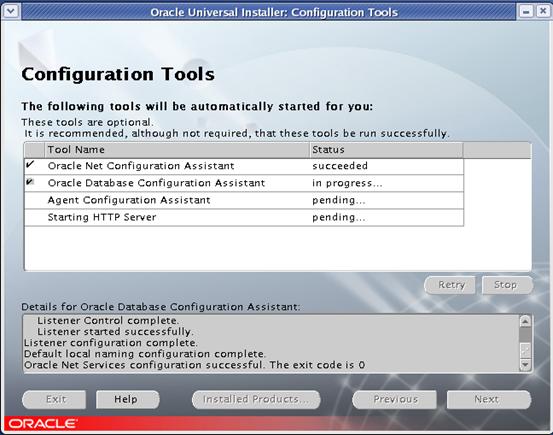The image size is (553, 435).
Task: Click the succeeded status cell
Action: click(x=387, y=166)
